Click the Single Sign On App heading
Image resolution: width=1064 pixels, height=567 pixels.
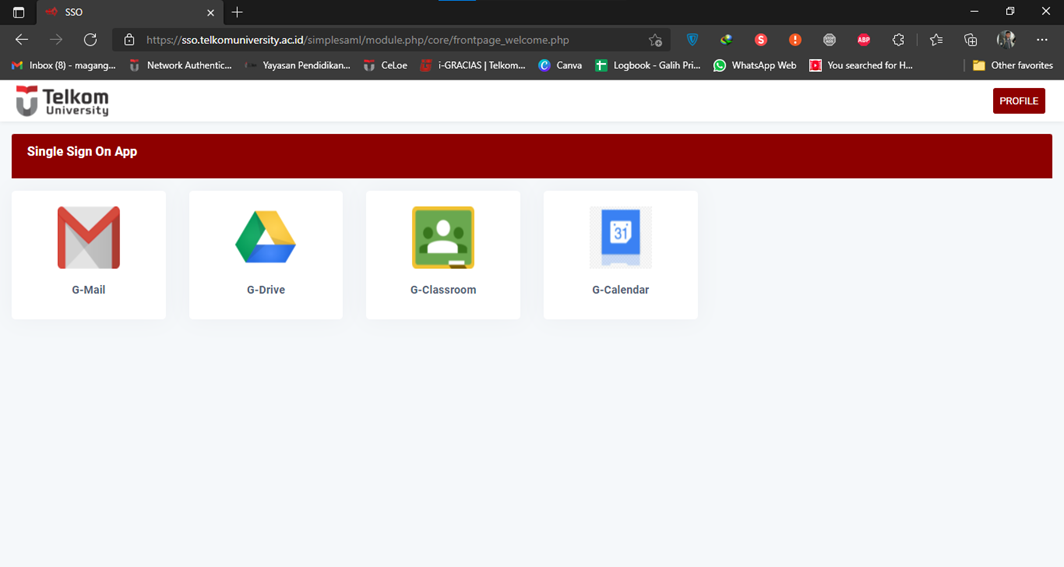(x=82, y=151)
